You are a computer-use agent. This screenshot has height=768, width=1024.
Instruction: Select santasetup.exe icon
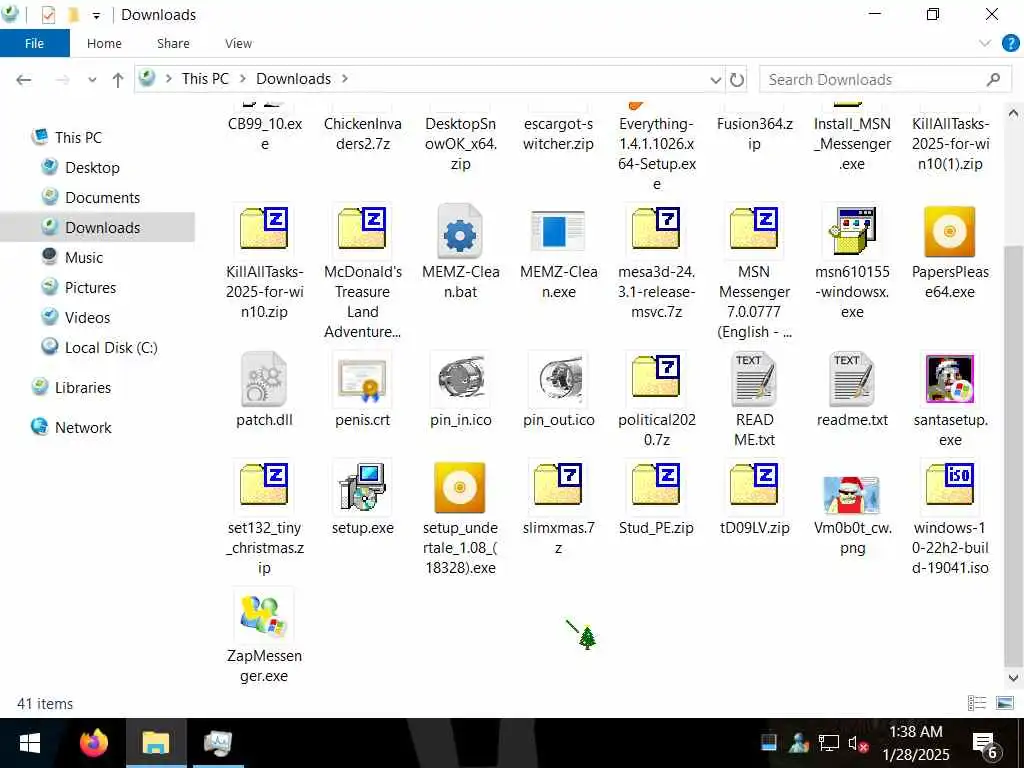pos(950,379)
